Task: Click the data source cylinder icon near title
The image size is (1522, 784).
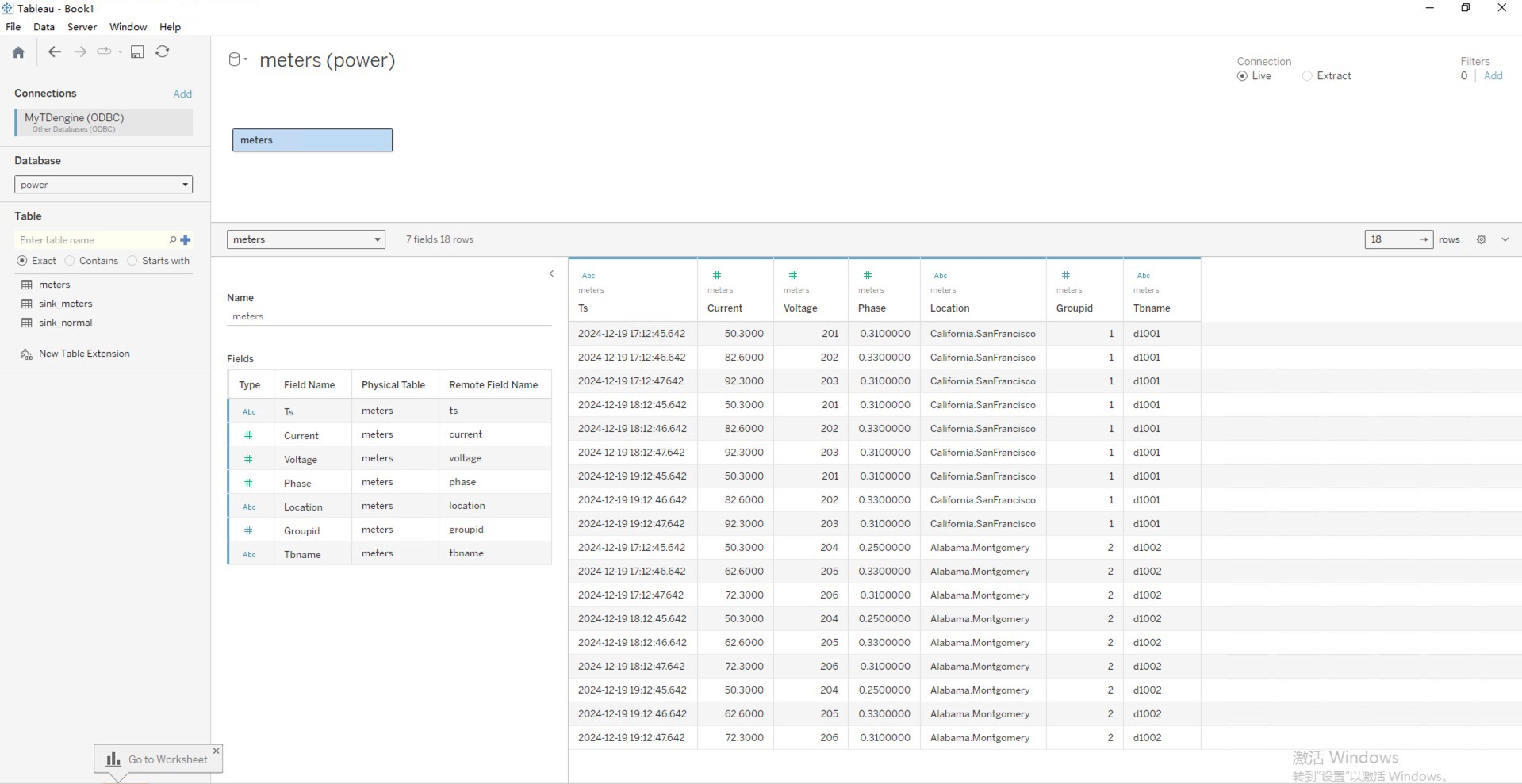Action: [235, 59]
